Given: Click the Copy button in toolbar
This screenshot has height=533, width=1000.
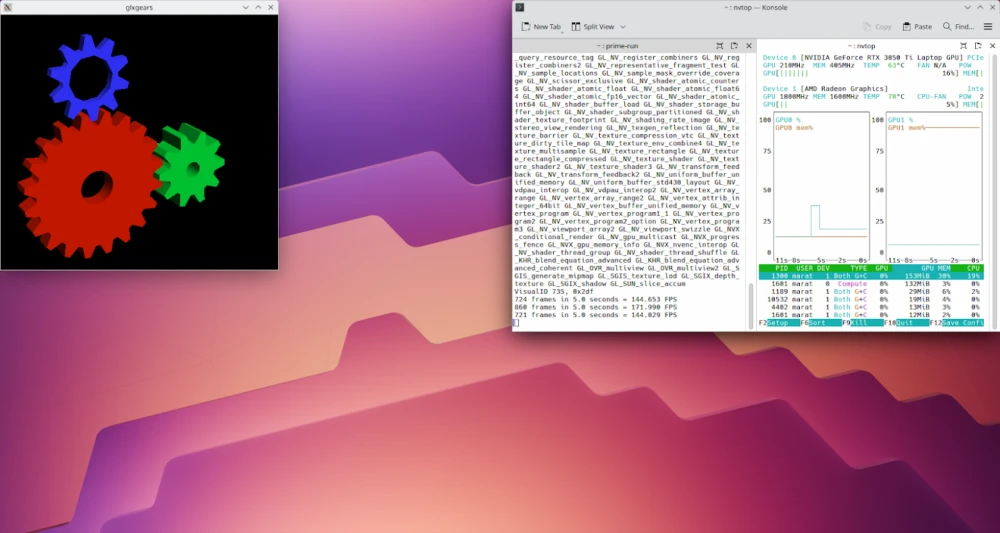Looking at the screenshot, I should 877,27.
